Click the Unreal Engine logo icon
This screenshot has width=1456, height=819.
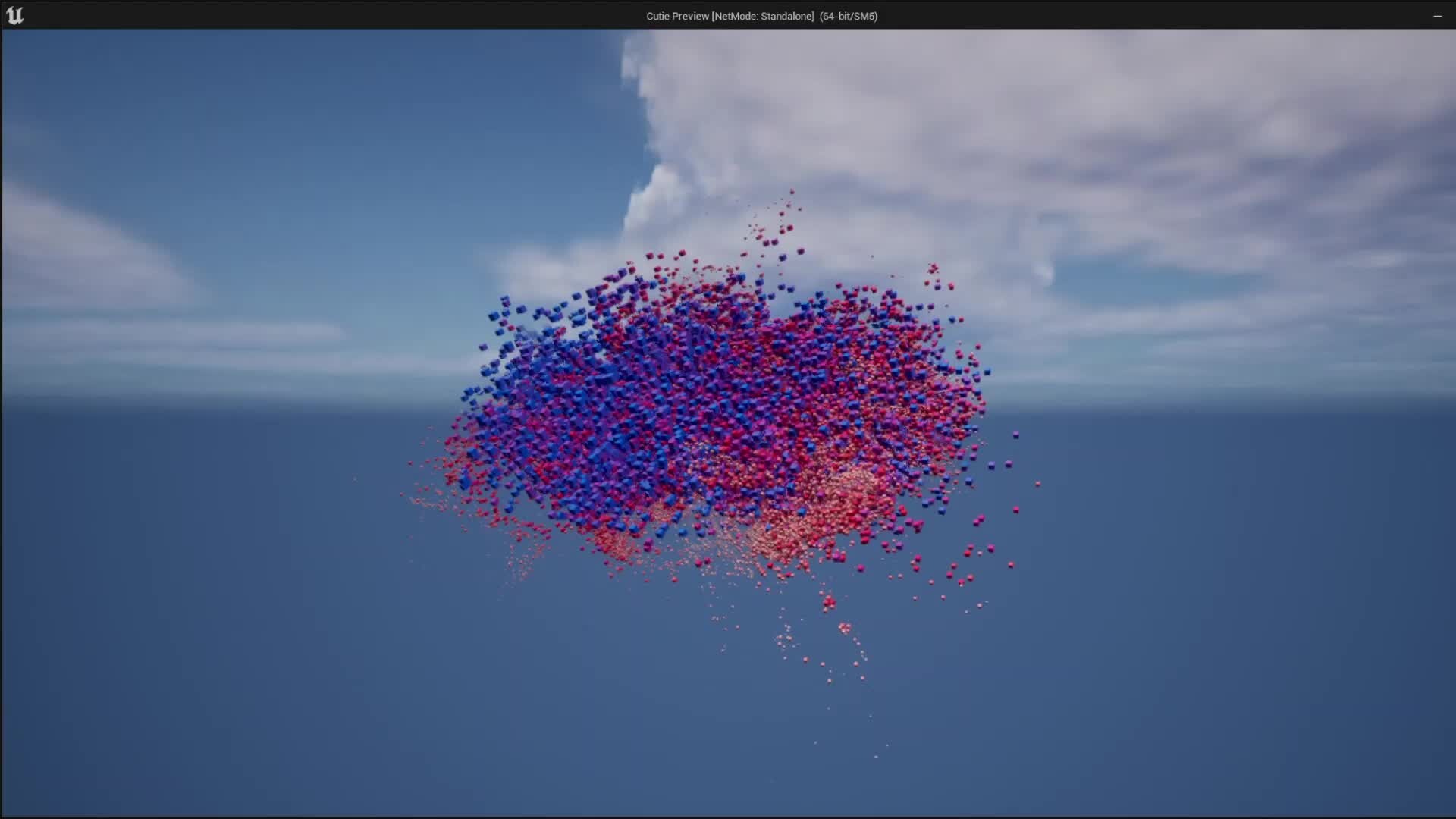(16, 15)
